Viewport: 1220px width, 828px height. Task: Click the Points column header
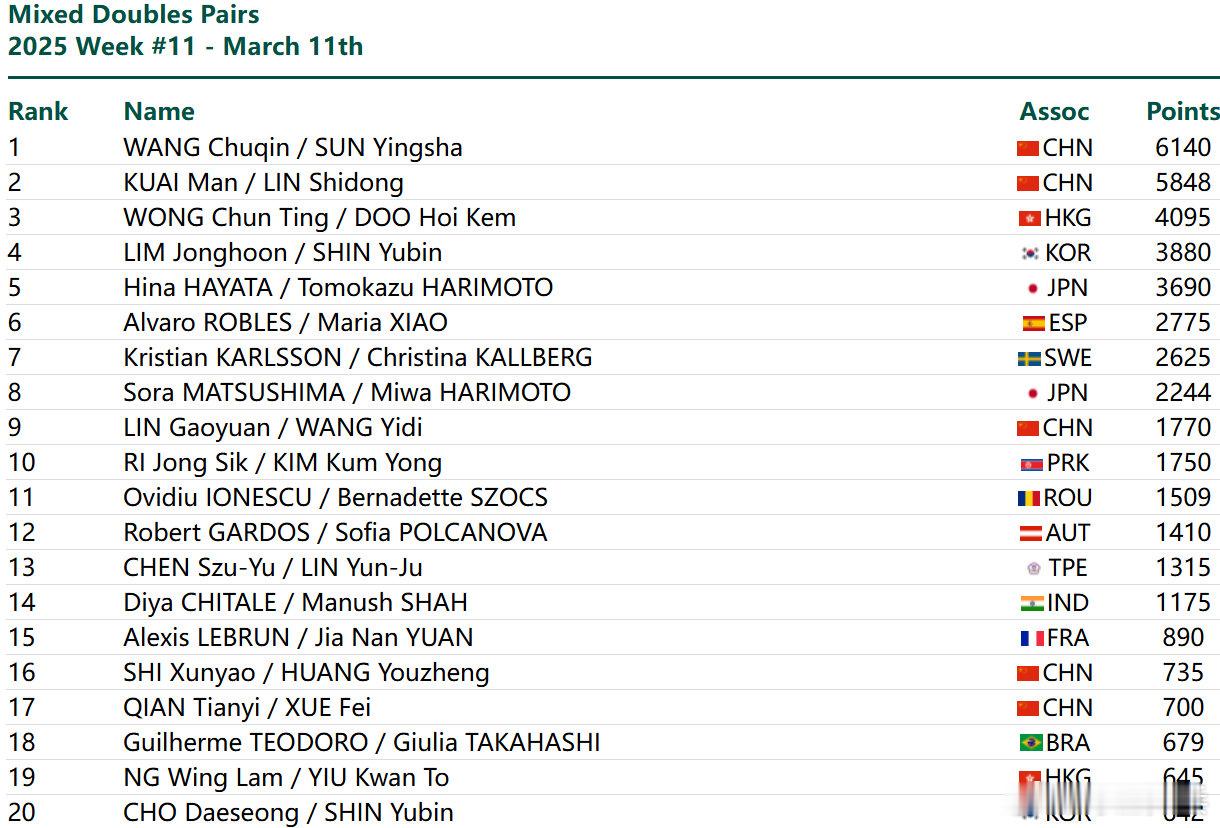coord(1183,111)
